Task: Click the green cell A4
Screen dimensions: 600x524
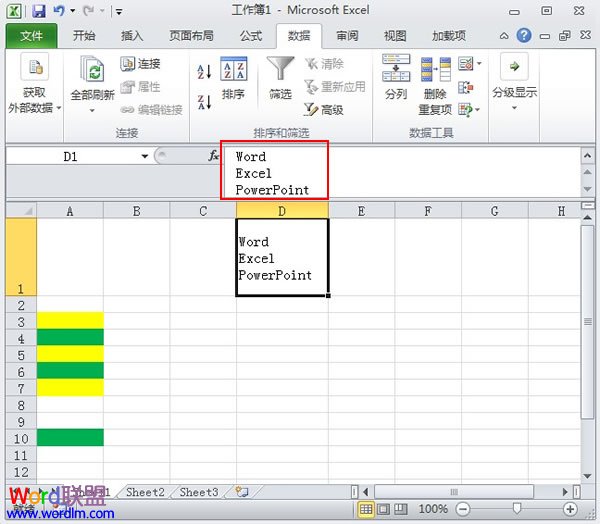Action: [x=70, y=337]
